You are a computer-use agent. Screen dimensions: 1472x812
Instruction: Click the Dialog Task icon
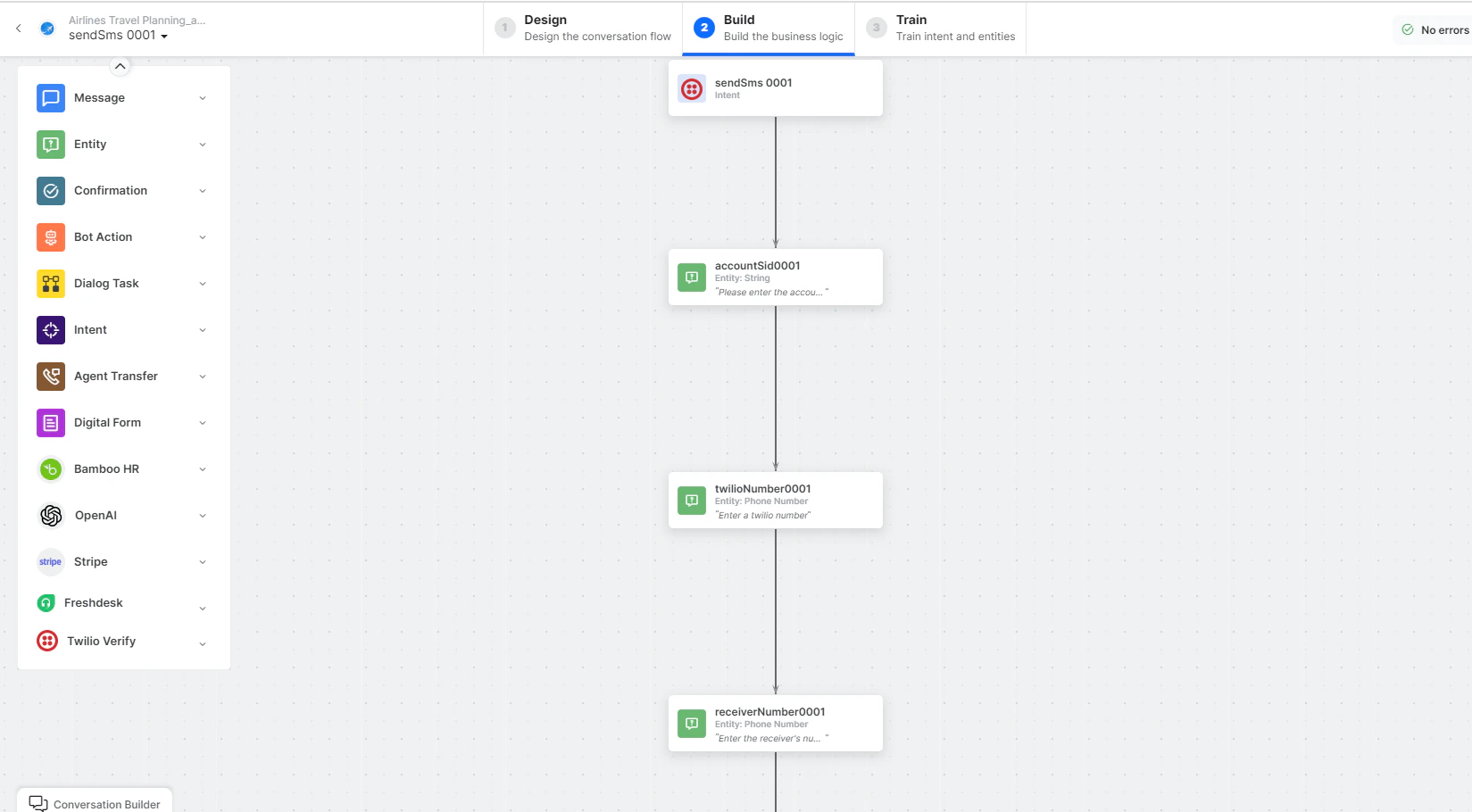click(x=50, y=283)
